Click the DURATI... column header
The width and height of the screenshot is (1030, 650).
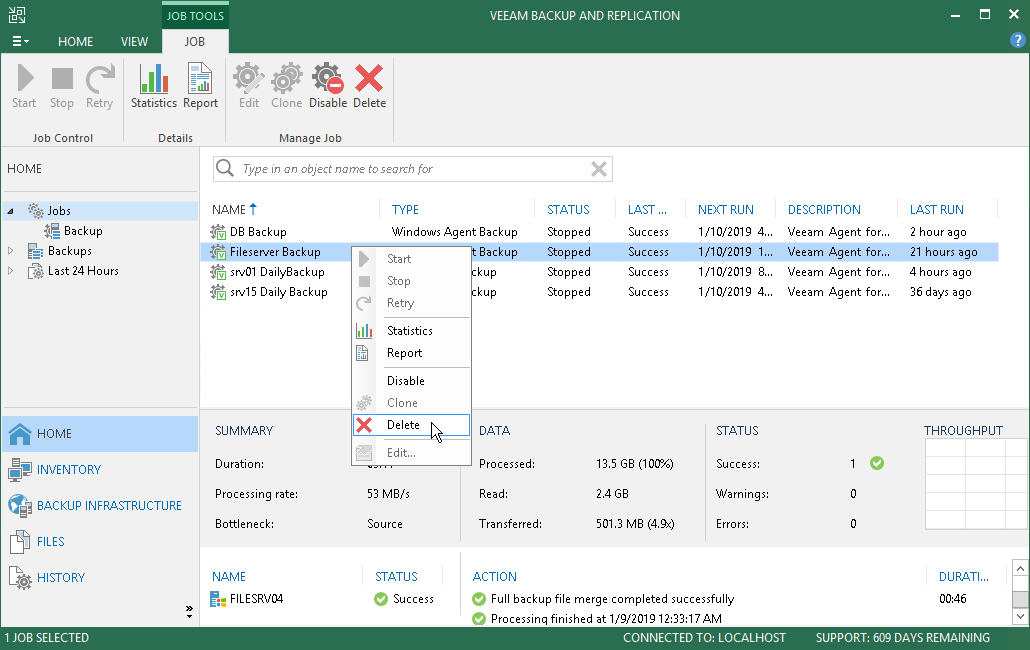click(964, 576)
